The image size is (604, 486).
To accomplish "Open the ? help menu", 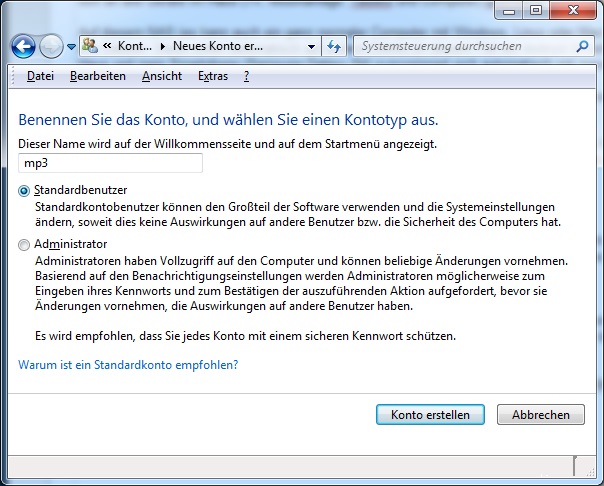I will click(247, 76).
